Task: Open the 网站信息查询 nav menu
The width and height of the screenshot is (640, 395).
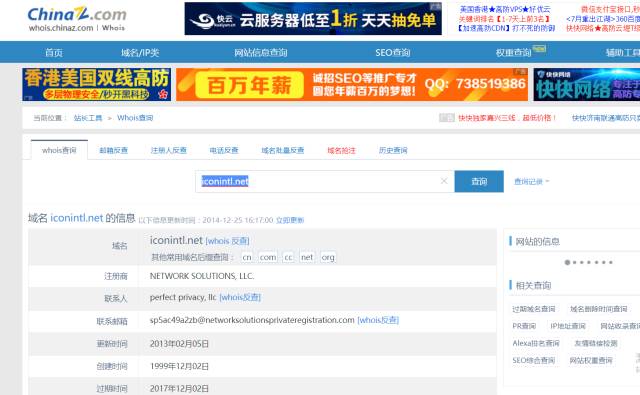Action: click(x=260, y=52)
